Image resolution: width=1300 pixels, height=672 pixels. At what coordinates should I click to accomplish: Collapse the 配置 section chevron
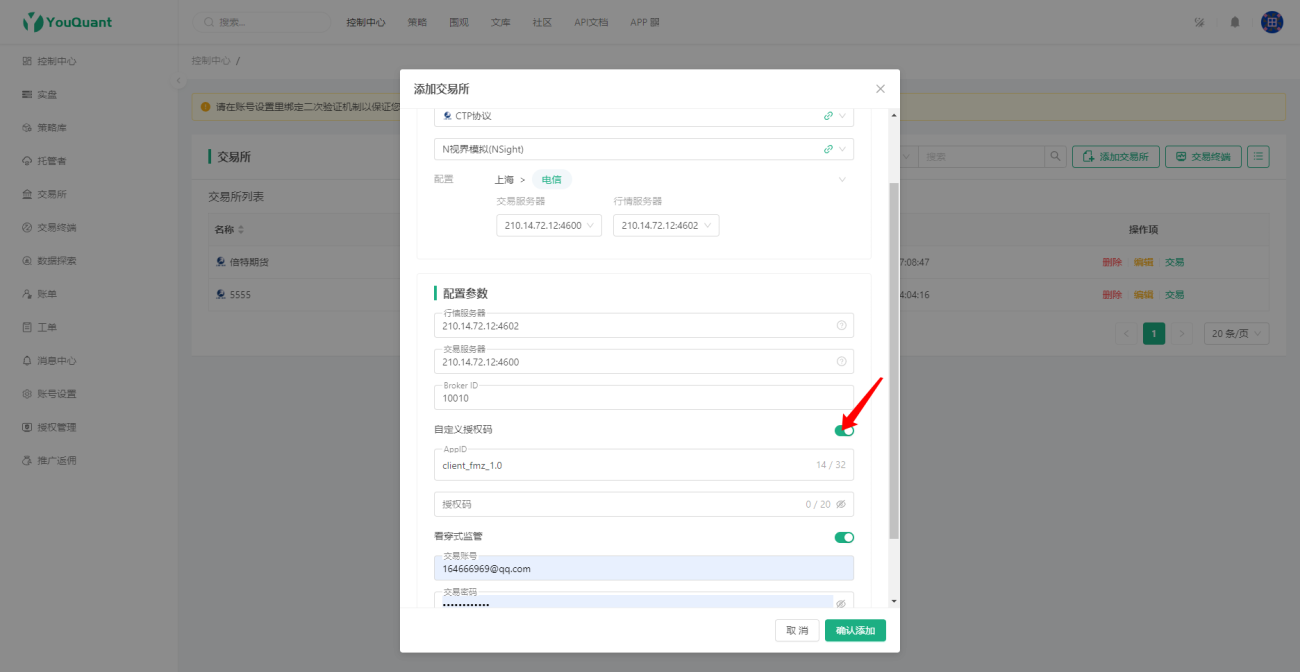842,180
